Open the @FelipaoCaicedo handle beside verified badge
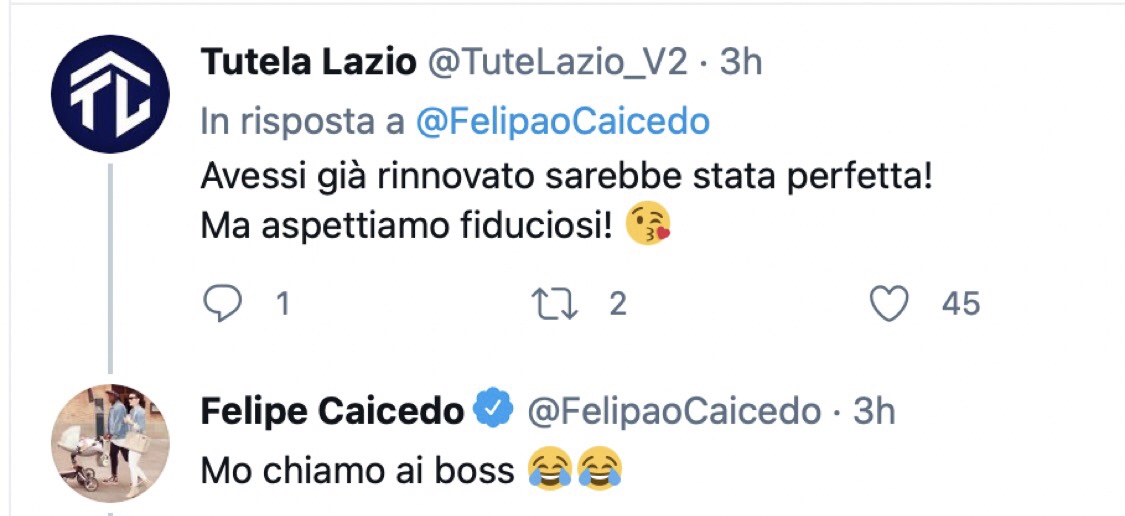Viewport: 1125px width, 516px height. pyautogui.click(x=673, y=410)
